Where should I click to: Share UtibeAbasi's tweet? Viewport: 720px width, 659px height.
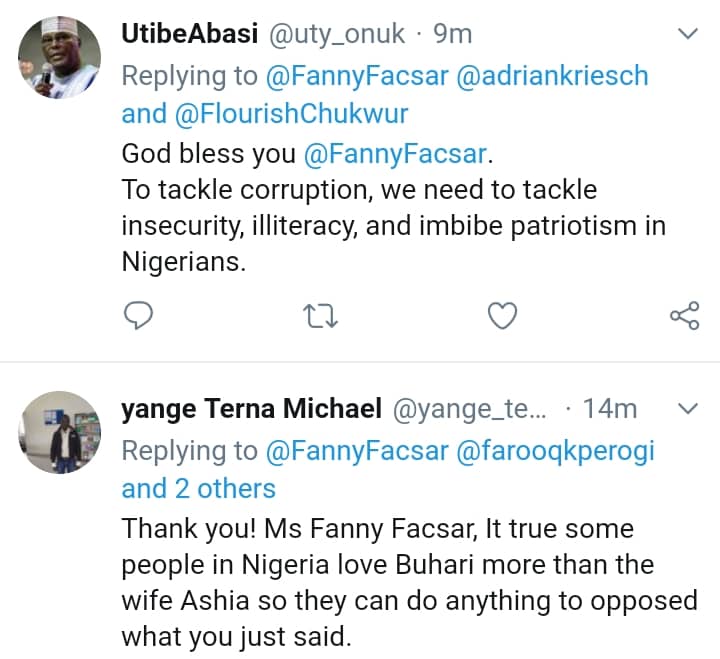click(x=684, y=316)
